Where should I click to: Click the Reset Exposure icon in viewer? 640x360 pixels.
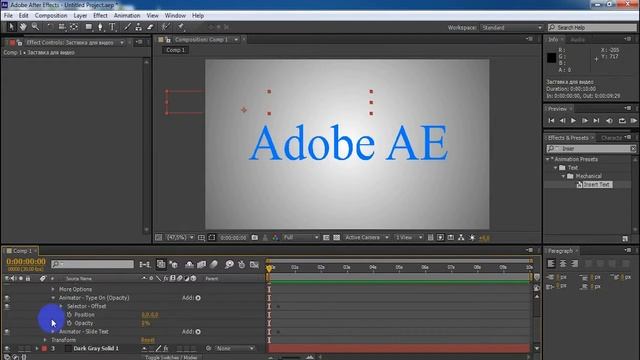pos(472,237)
